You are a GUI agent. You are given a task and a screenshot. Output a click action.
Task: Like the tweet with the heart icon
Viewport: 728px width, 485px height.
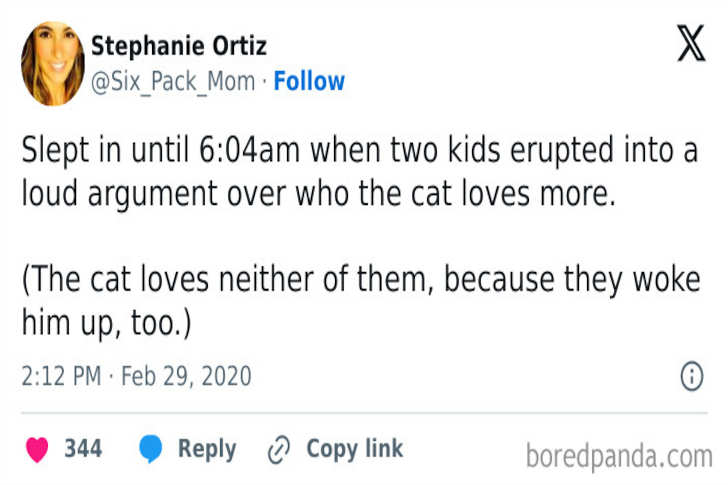(37, 450)
